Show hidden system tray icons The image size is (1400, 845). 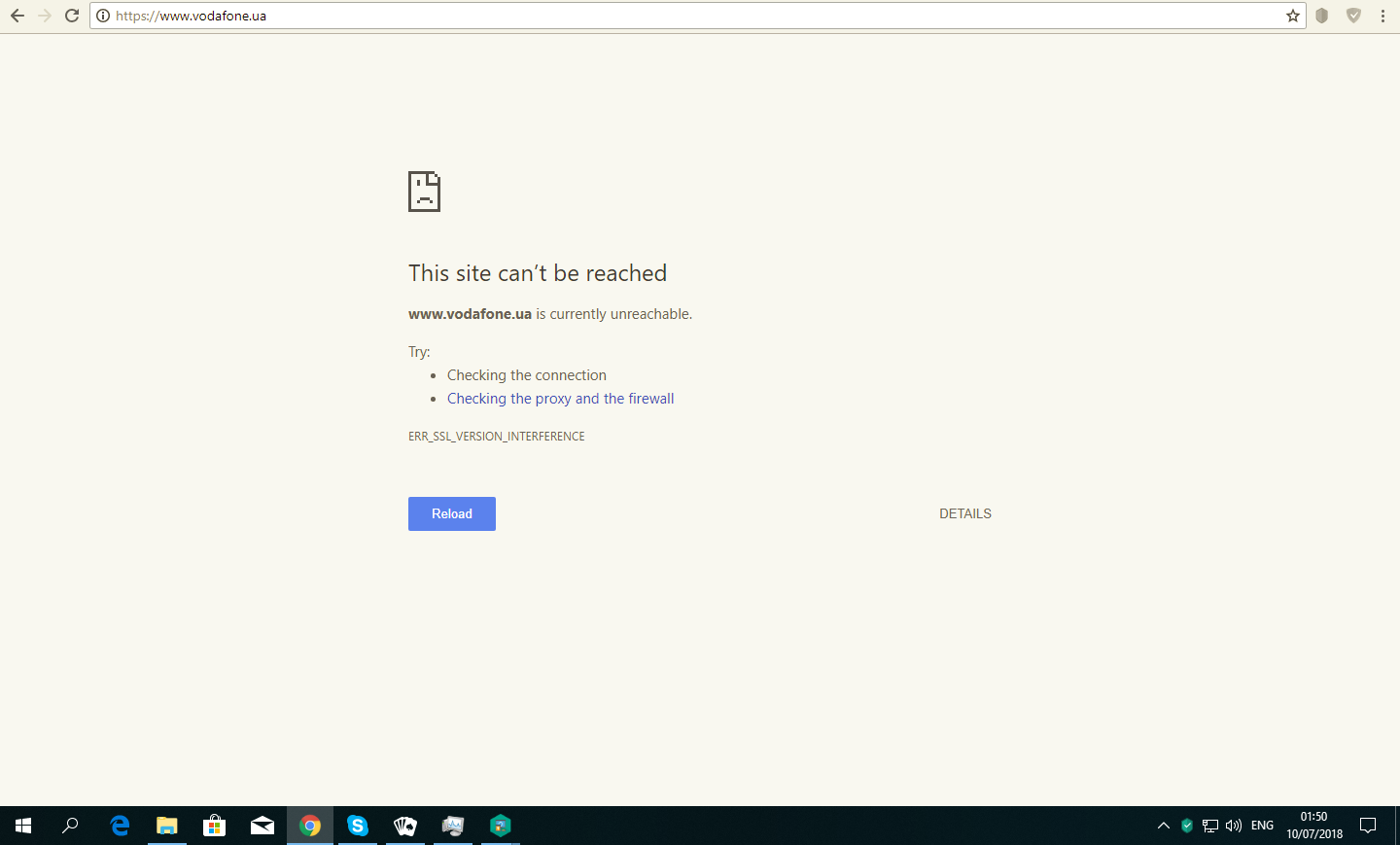point(1164,826)
